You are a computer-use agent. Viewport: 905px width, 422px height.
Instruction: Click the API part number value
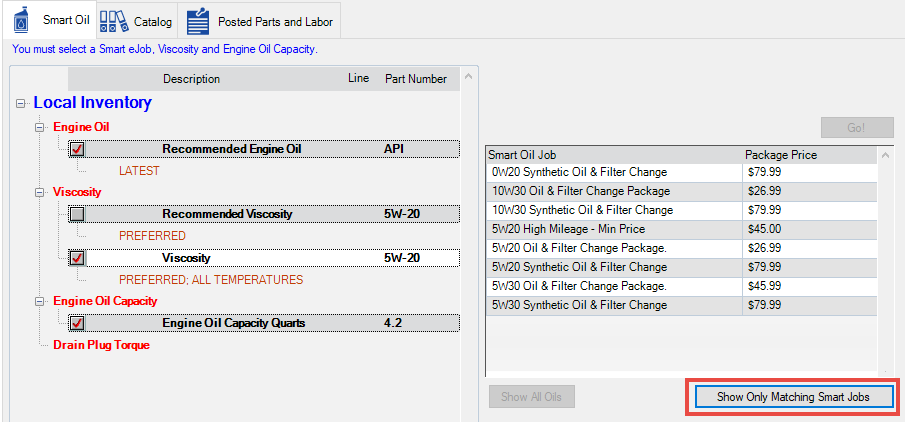394,149
